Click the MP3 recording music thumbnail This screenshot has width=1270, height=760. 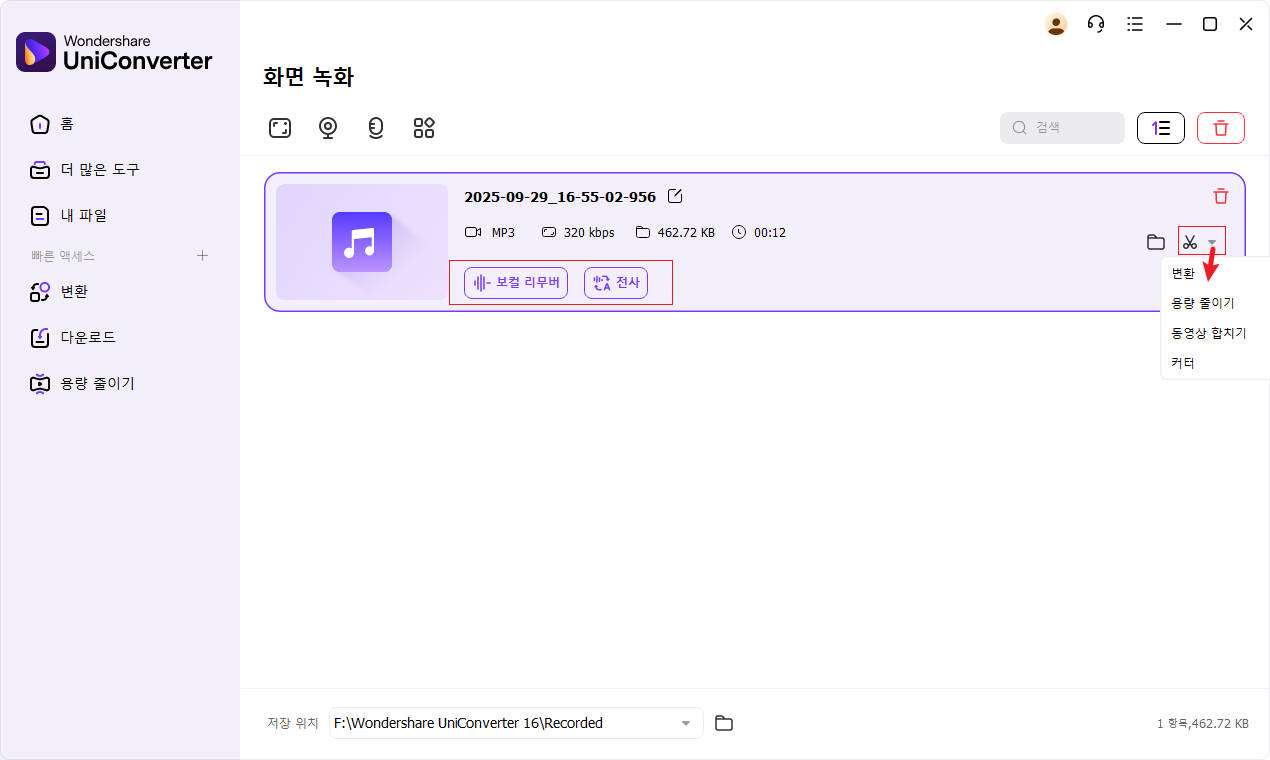click(362, 242)
